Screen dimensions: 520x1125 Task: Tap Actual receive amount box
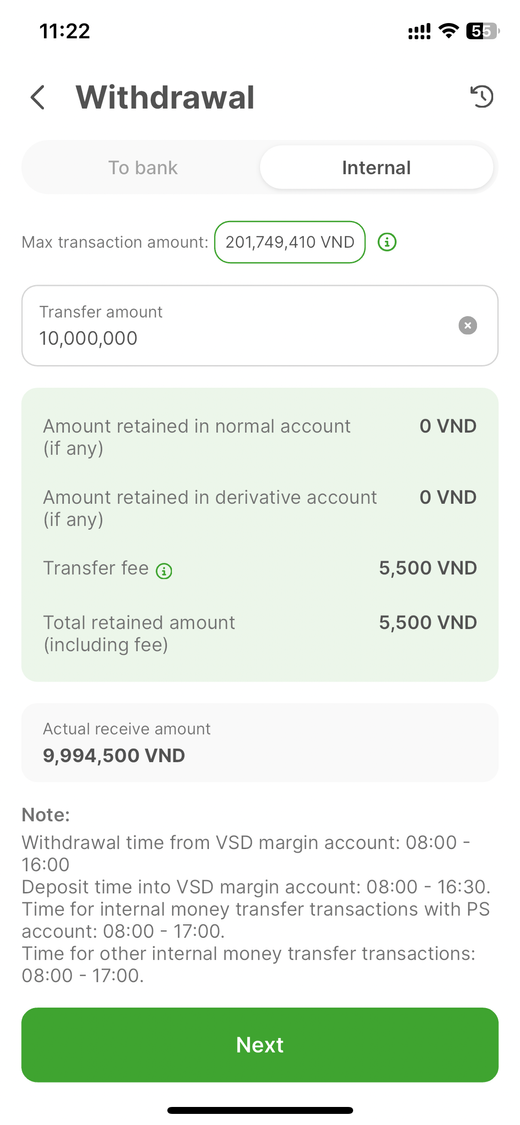(x=260, y=743)
